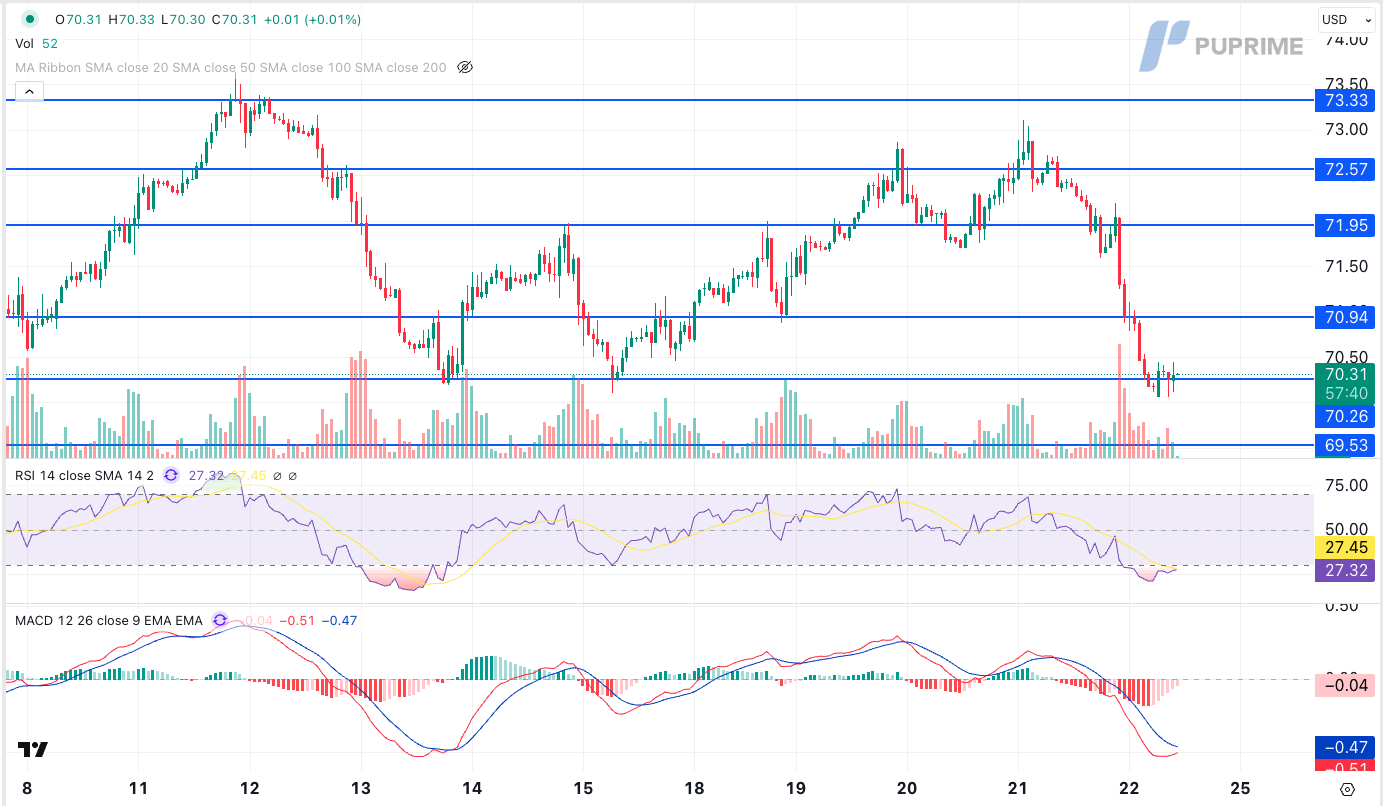Click the yellow 27.45 RSI axis label
1383x806 pixels.
point(1346,548)
